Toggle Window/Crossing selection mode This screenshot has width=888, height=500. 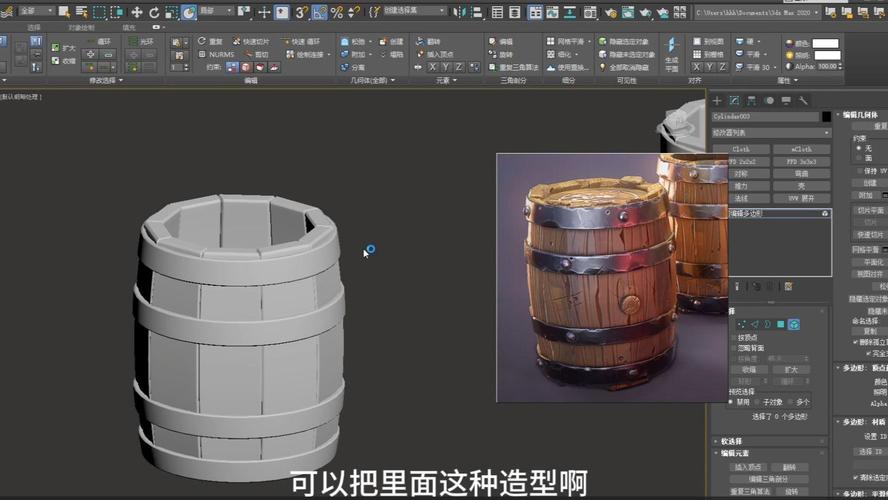(117, 12)
